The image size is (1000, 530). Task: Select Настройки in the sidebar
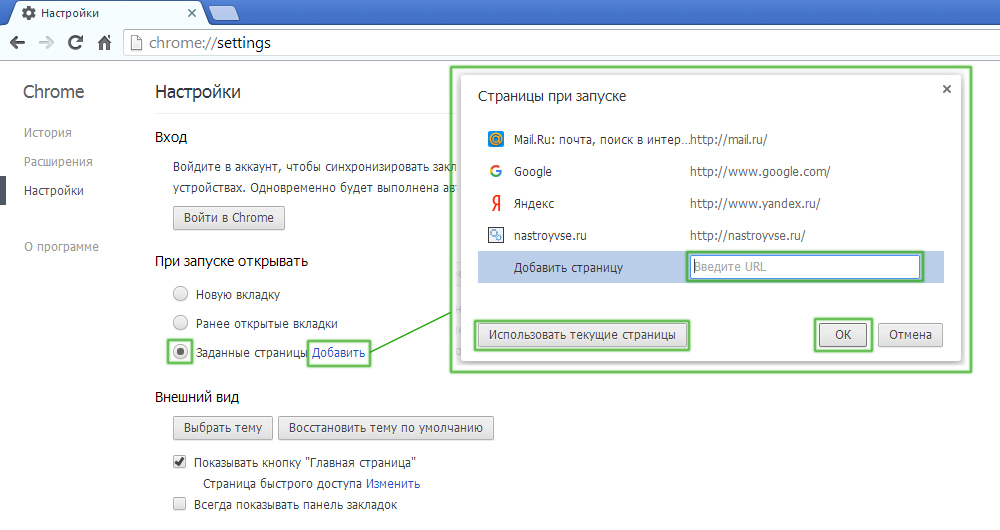[x=54, y=191]
